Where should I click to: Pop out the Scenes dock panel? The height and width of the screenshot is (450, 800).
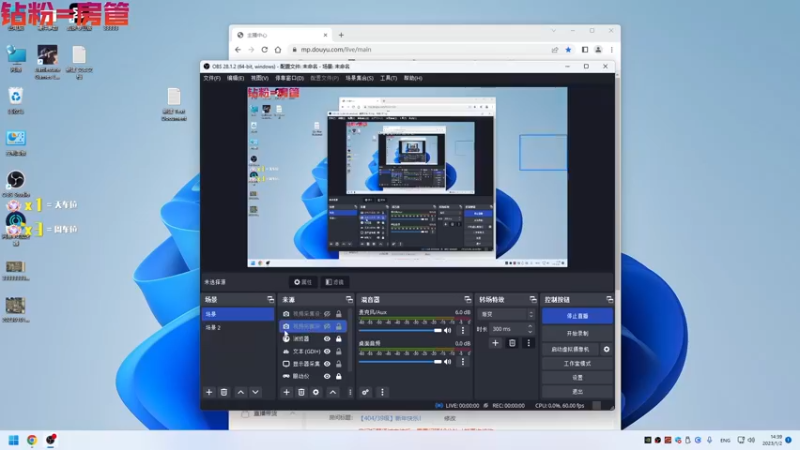pyautogui.click(x=270, y=299)
